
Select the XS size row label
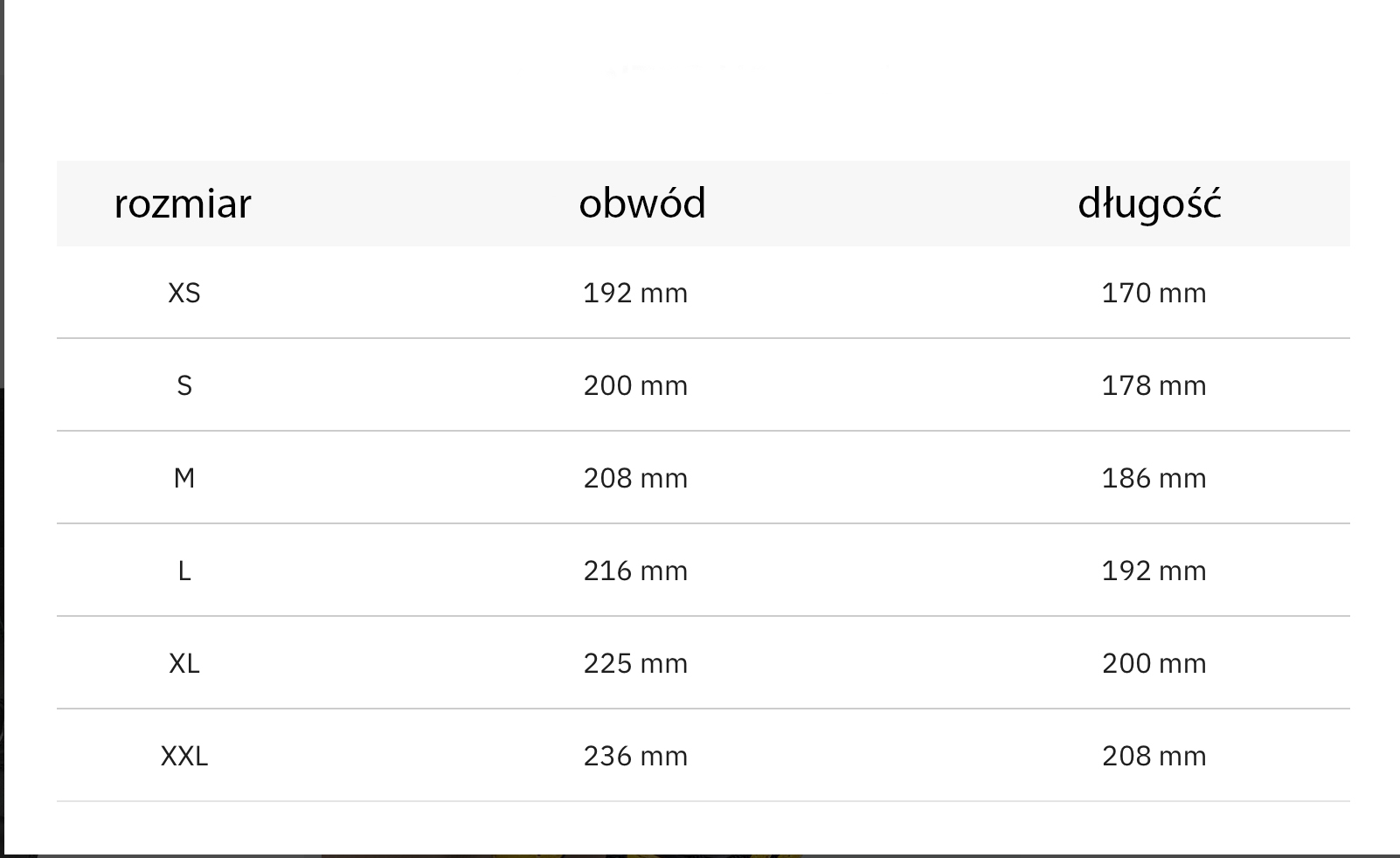[184, 293]
